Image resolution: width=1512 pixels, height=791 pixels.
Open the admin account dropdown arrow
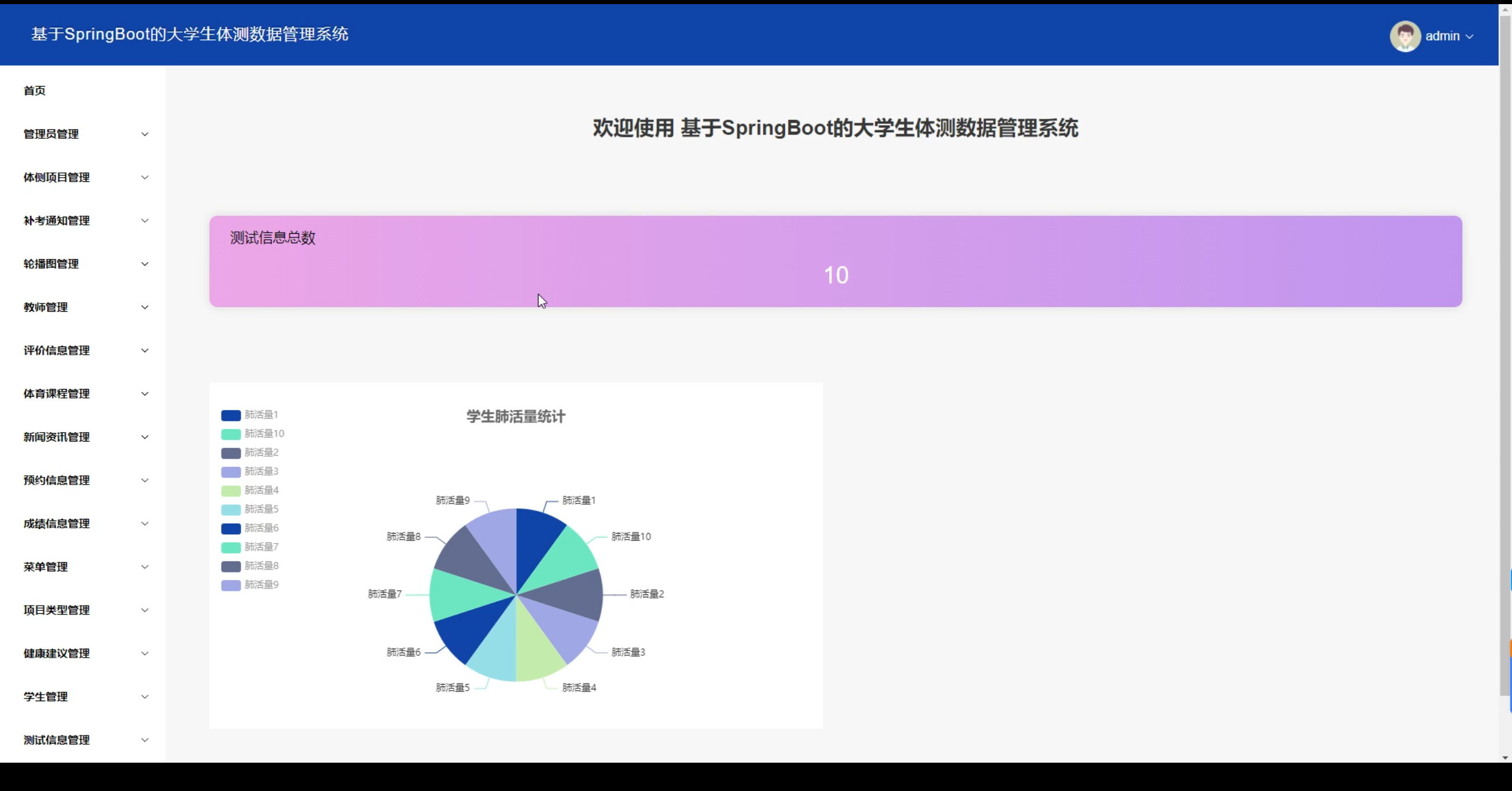tap(1470, 37)
